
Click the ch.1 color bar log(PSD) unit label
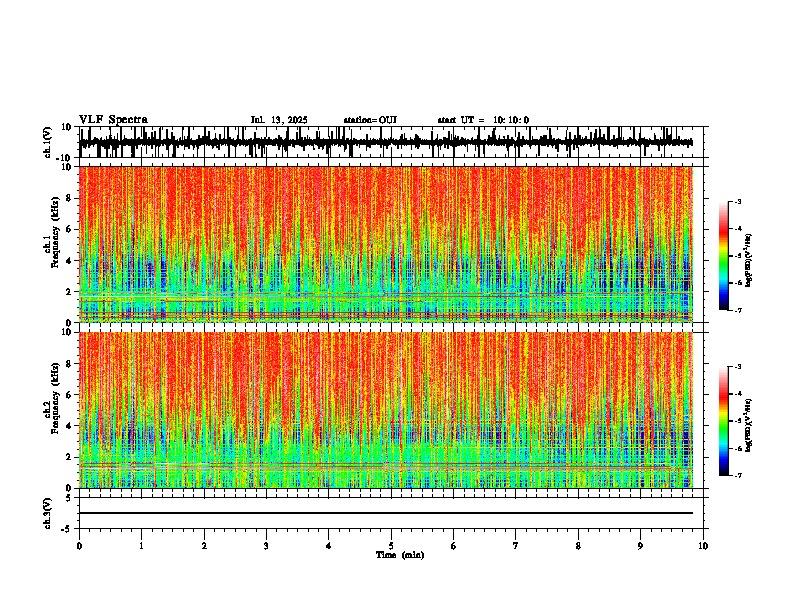click(x=749, y=261)
